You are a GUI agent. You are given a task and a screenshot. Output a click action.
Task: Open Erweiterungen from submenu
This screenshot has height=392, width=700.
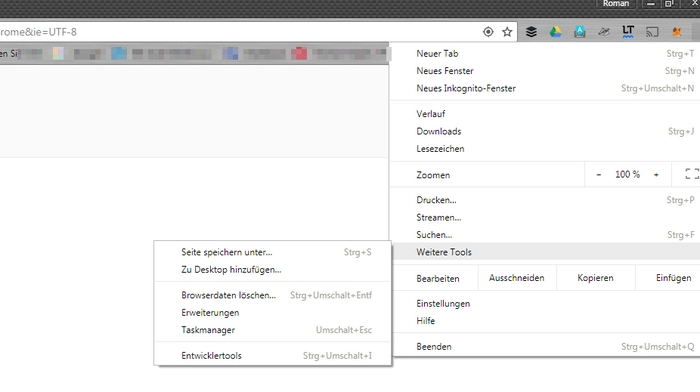click(272, 313)
